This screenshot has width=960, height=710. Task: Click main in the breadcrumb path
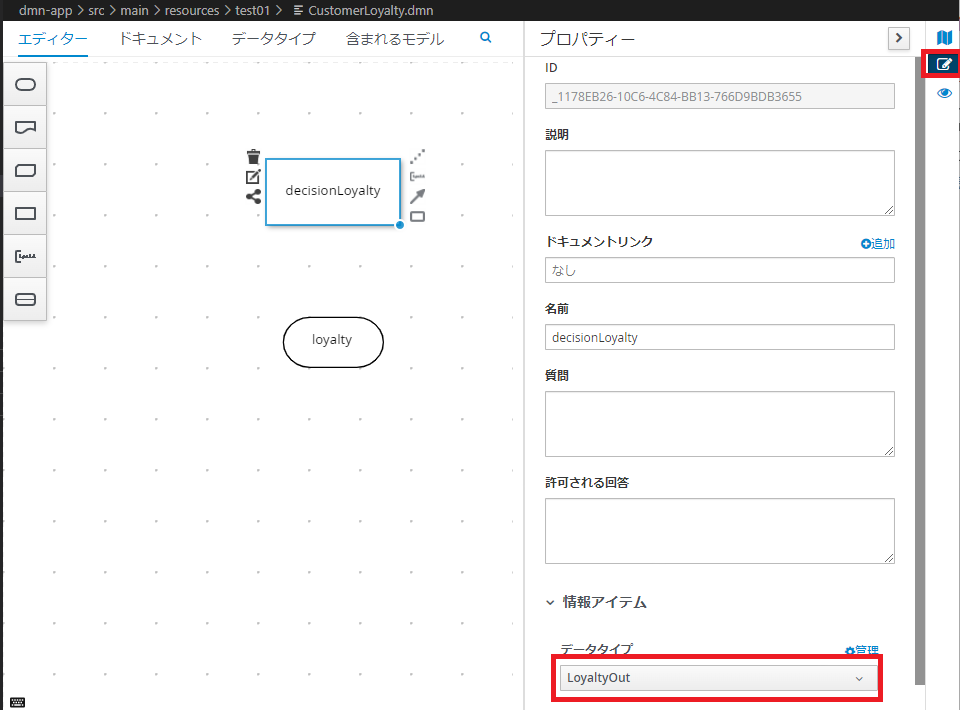[x=135, y=10]
